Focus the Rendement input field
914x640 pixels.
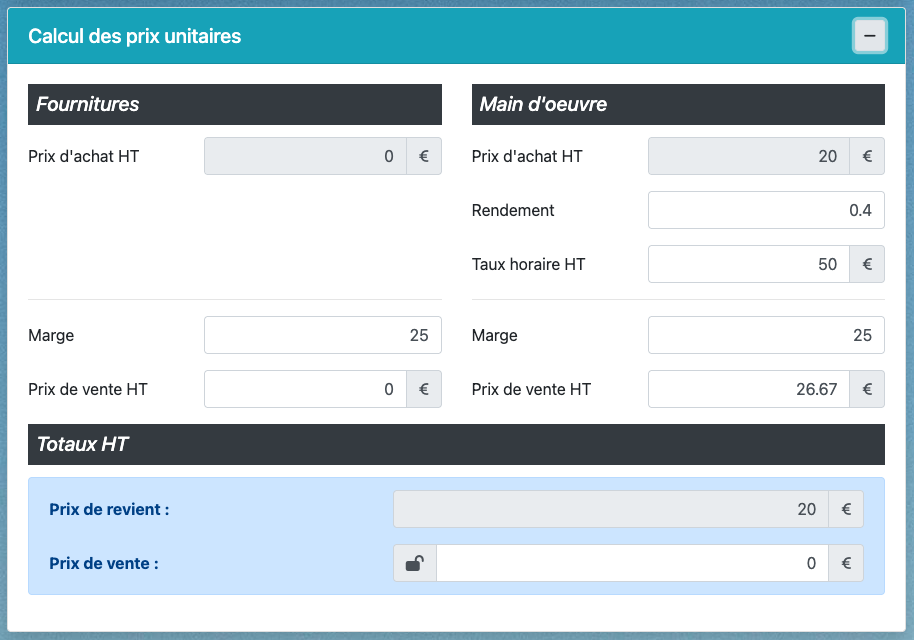coord(765,210)
